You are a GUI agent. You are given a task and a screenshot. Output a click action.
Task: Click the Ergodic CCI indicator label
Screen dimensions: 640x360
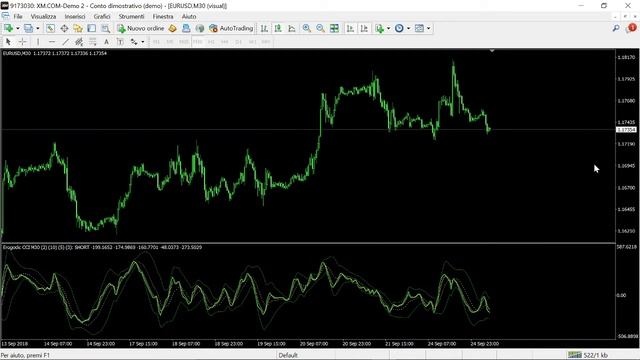click(102, 247)
